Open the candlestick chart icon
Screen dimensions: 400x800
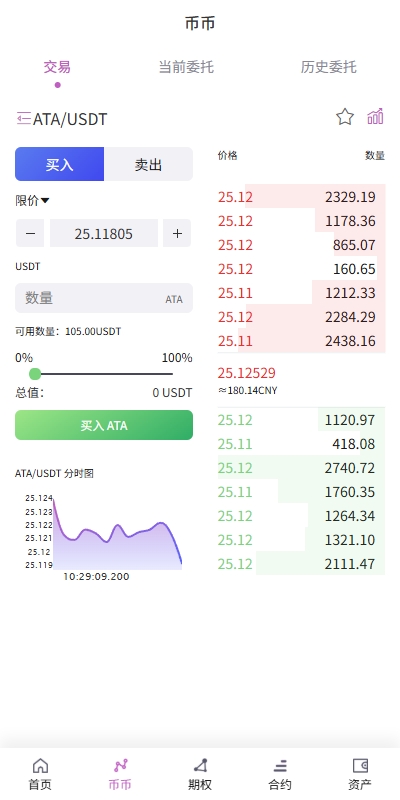click(x=376, y=117)
